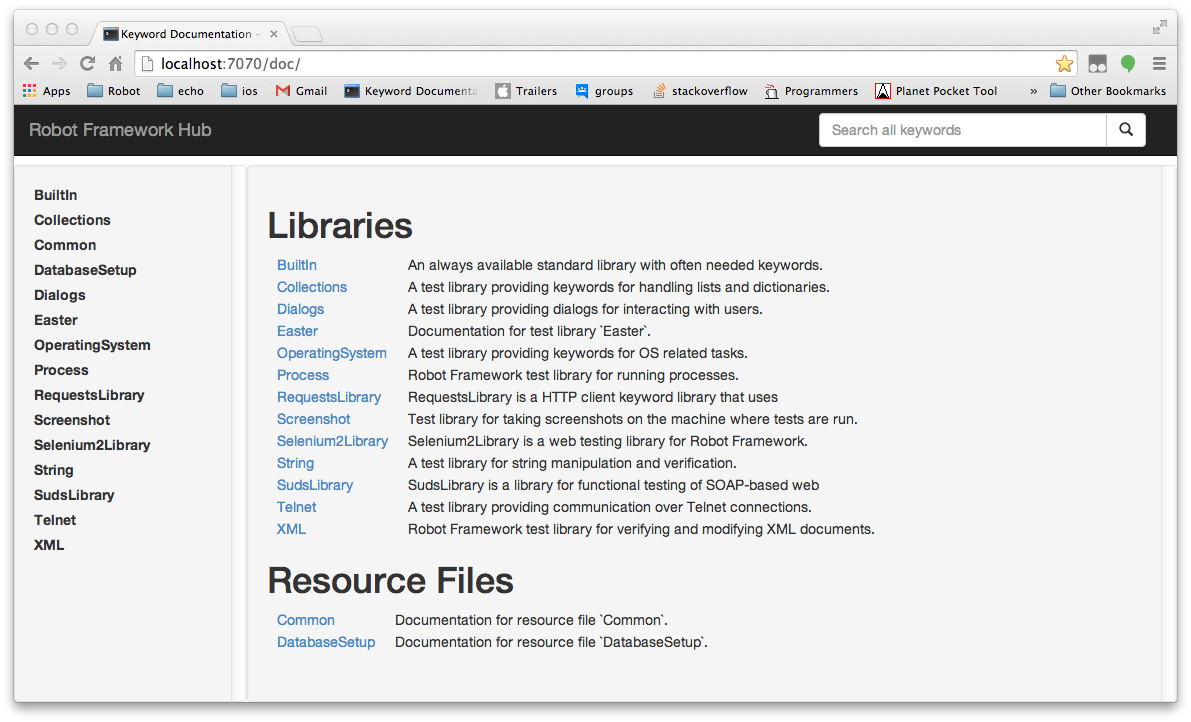Bookmark this page with the star icon
The height and width of the screenshot is (722, 1191).
[x=1064, y=64]
